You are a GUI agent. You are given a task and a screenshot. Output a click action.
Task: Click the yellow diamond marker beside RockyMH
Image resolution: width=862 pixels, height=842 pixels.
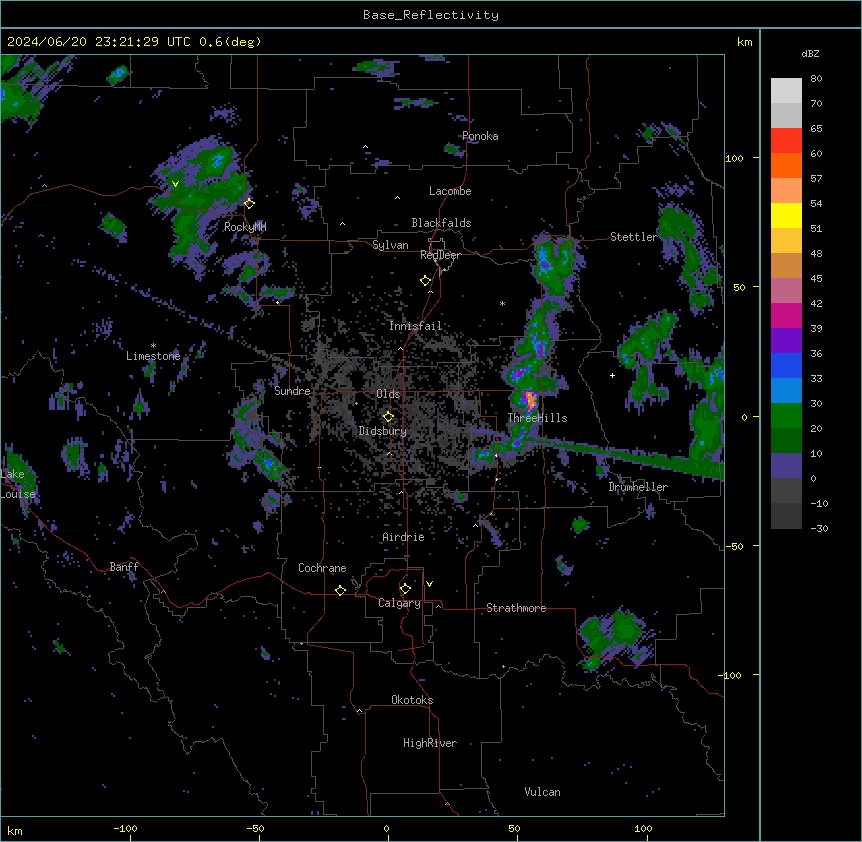(249, 203)
